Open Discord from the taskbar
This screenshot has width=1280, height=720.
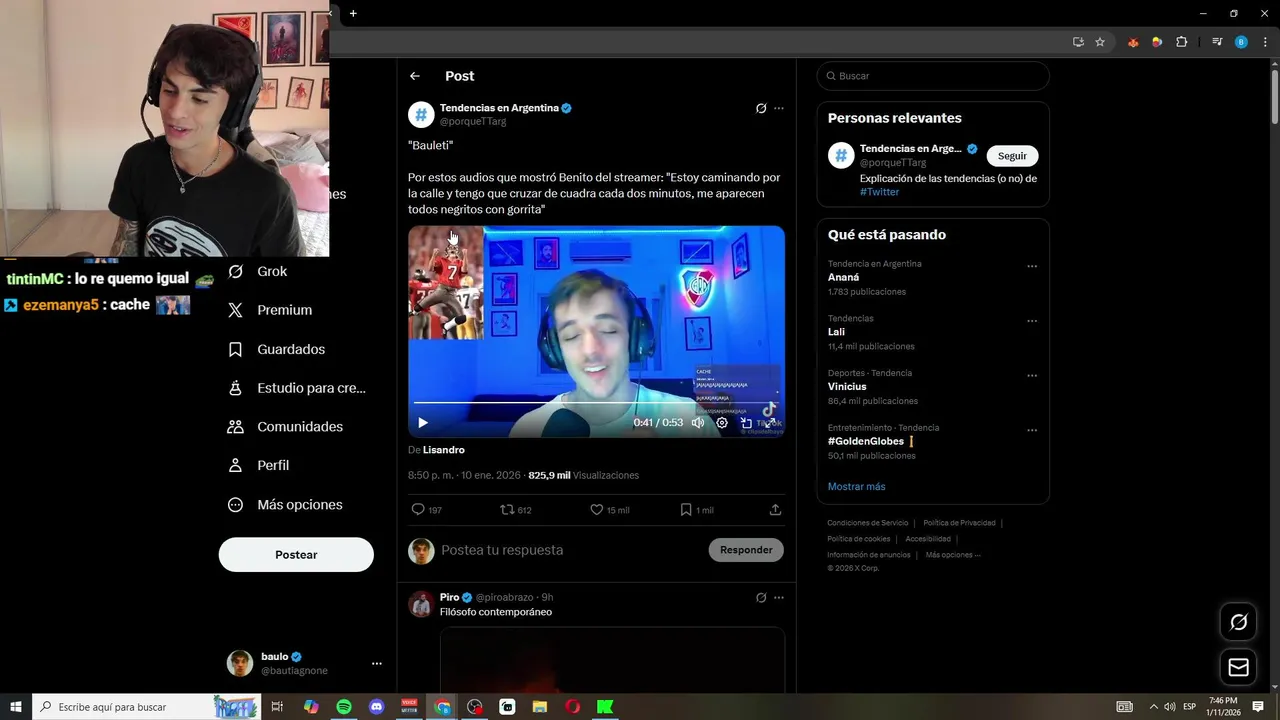tap(376, 707)
